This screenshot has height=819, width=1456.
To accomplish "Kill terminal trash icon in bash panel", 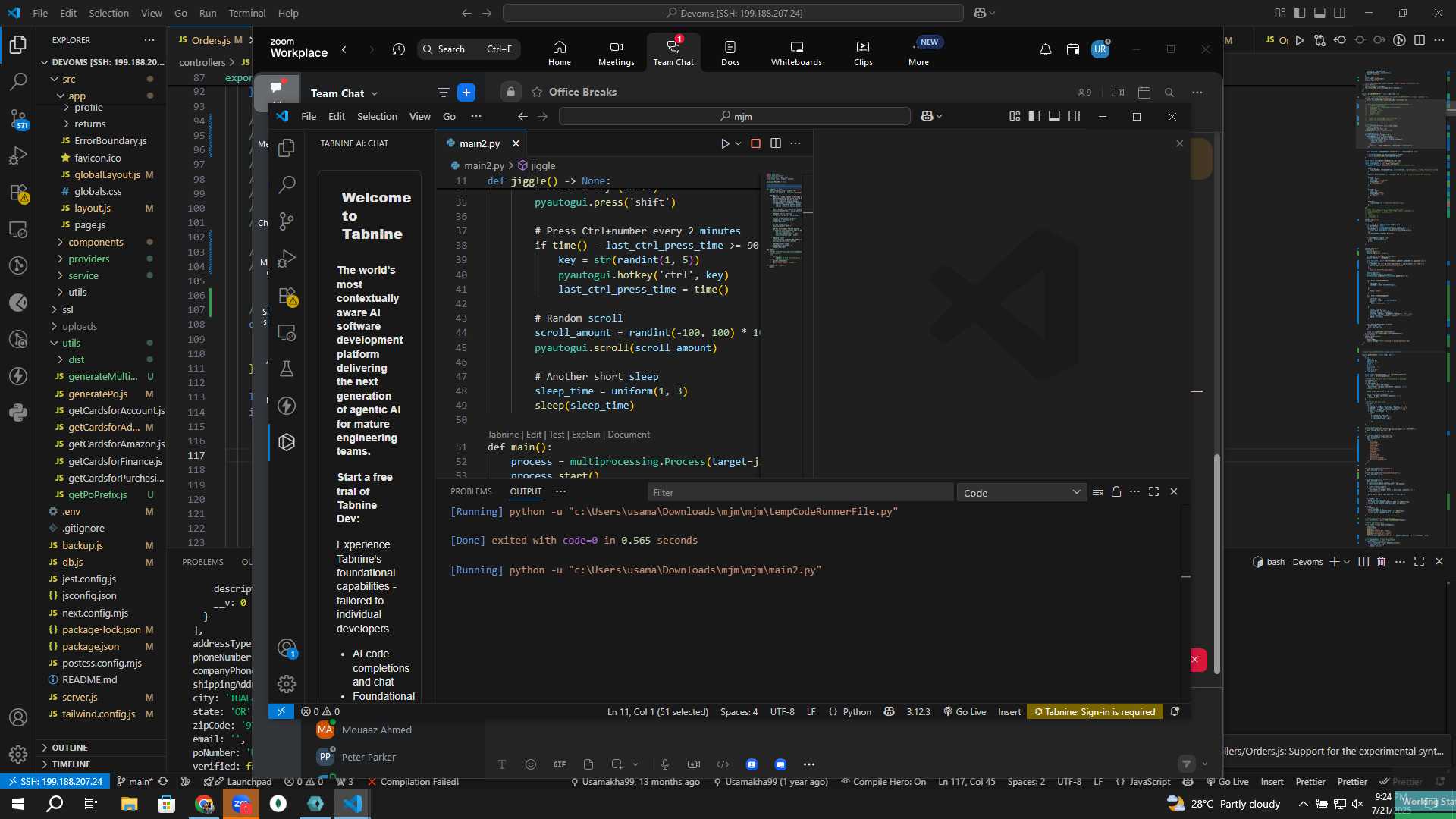I will click(1382, 562).
